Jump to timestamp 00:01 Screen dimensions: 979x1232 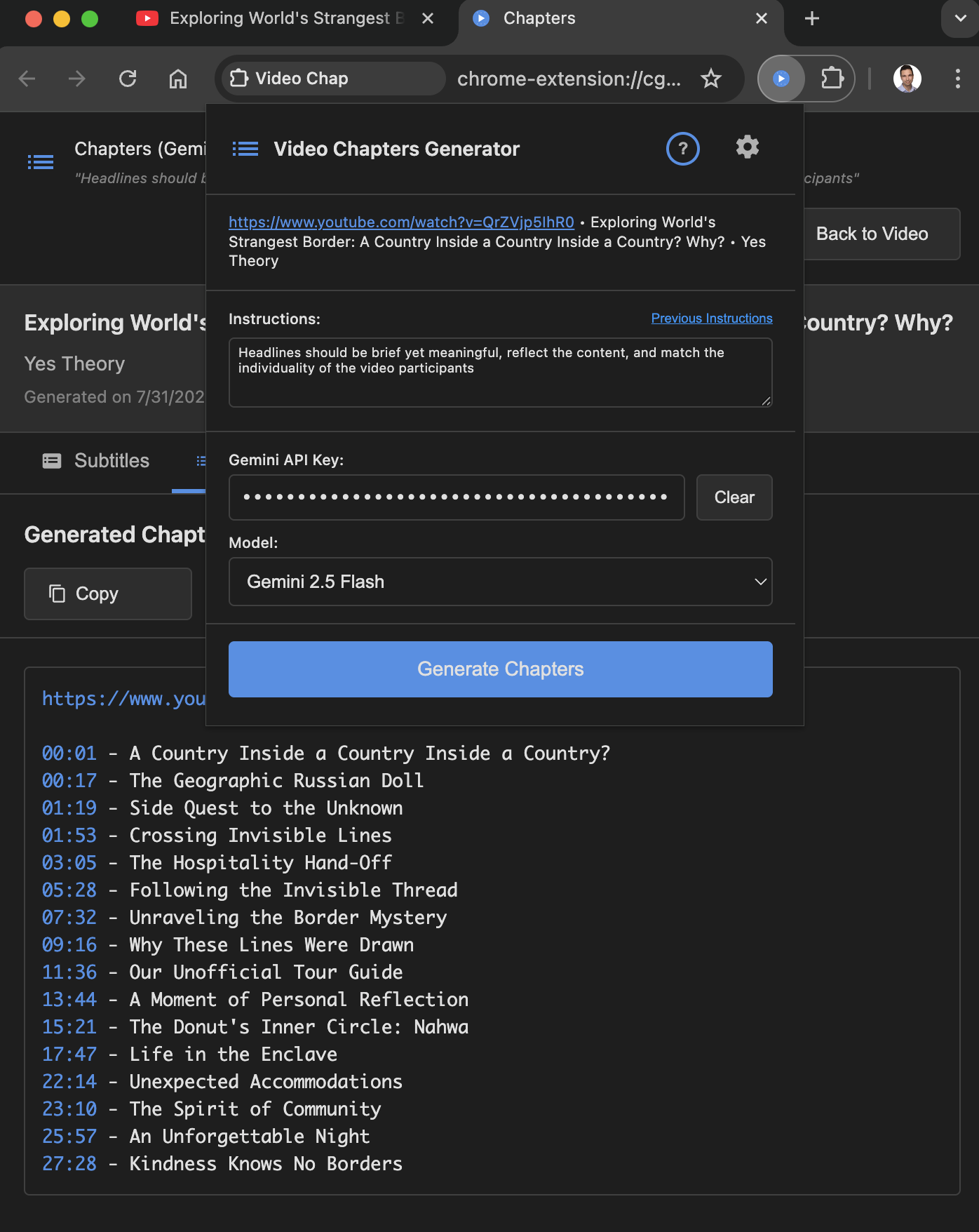tap(69, 754)
